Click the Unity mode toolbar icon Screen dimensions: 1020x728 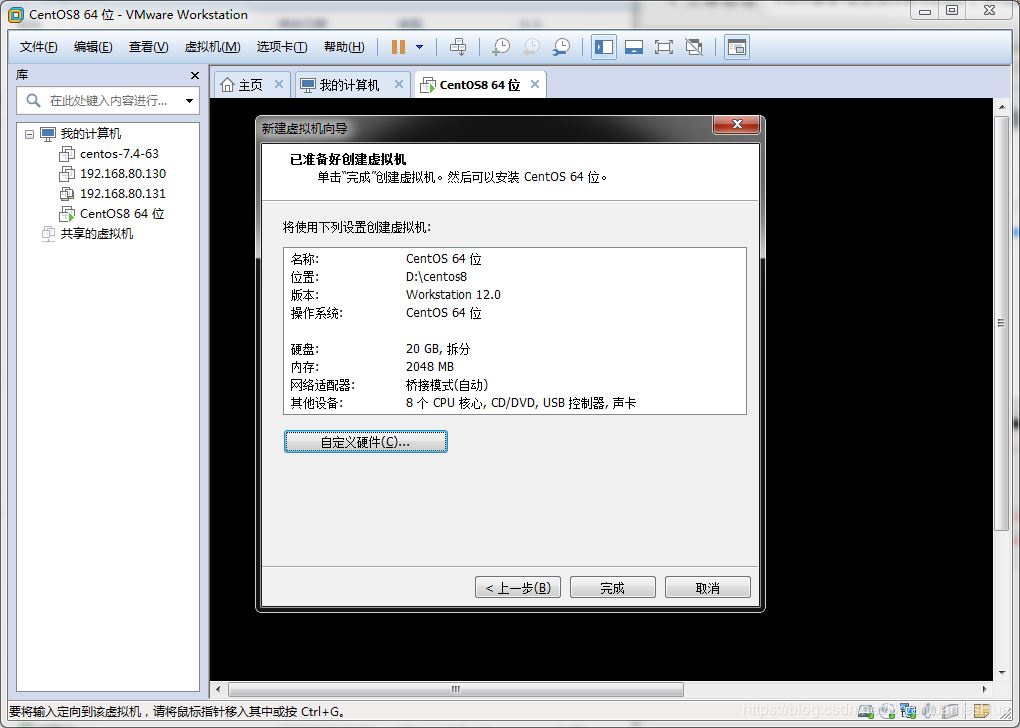pos(694,47)
